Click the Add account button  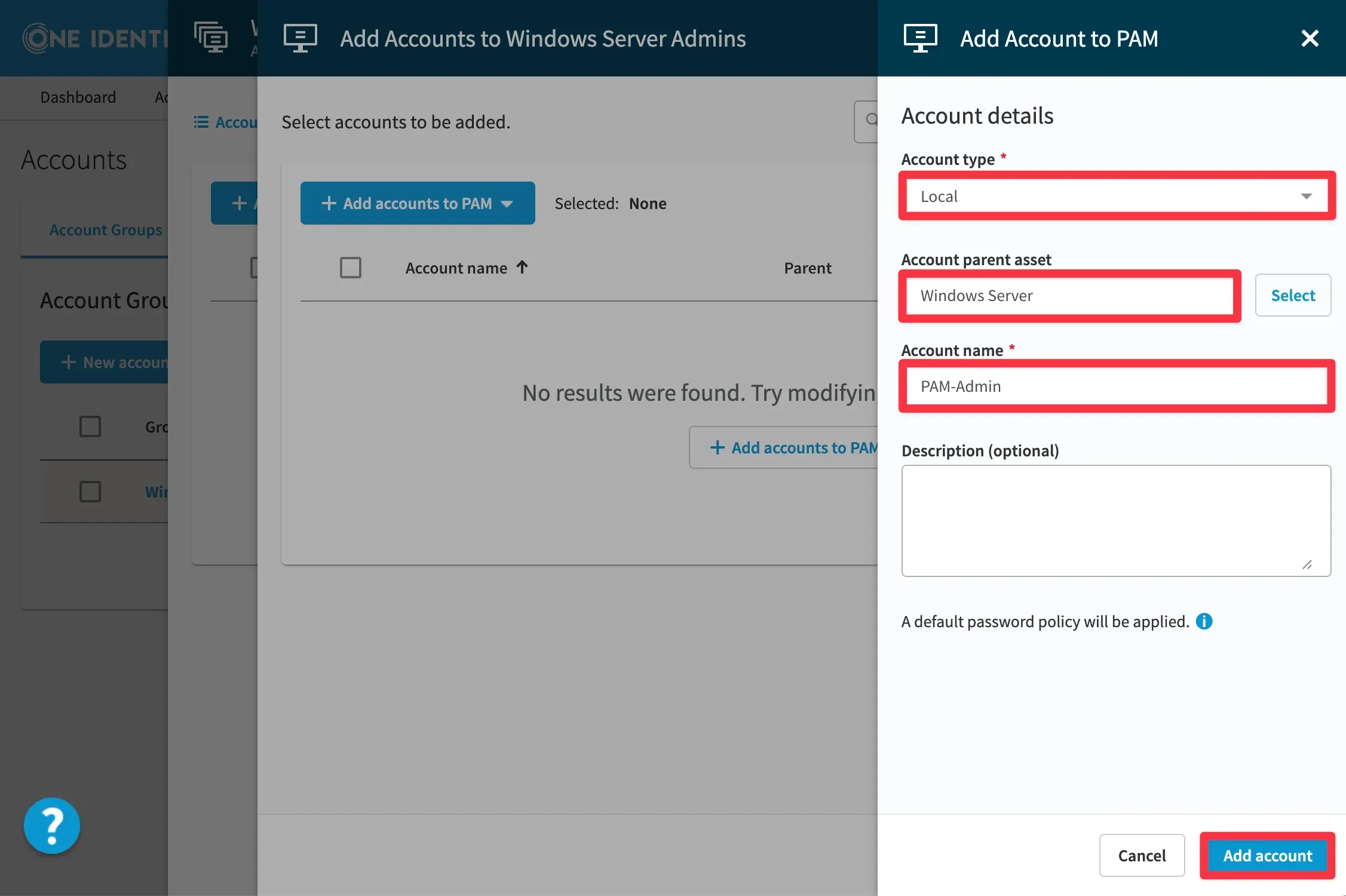[1267, 855]
